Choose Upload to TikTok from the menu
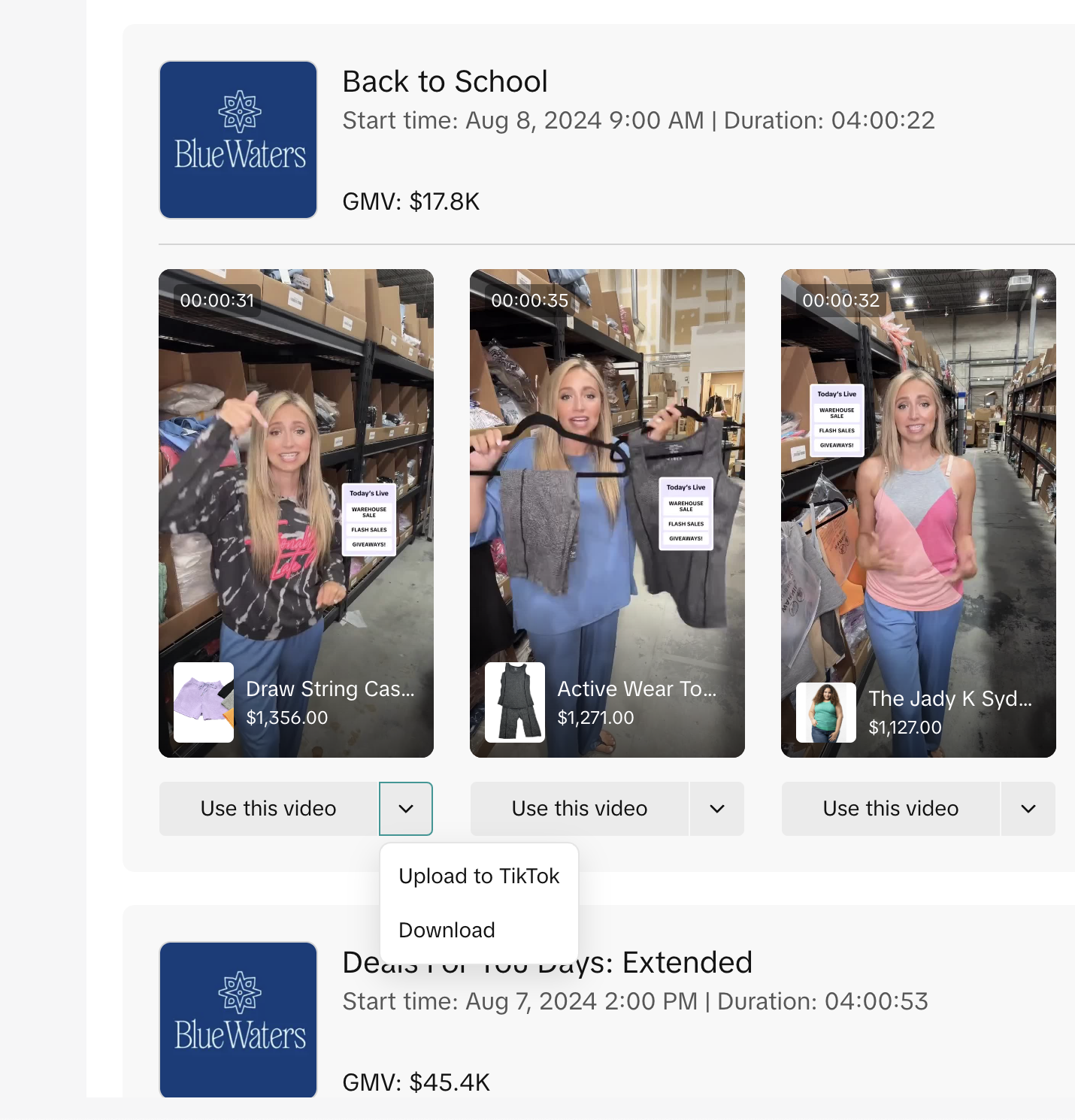The width and height of the screenshot is (1075, 1120). tap(479, 876)
